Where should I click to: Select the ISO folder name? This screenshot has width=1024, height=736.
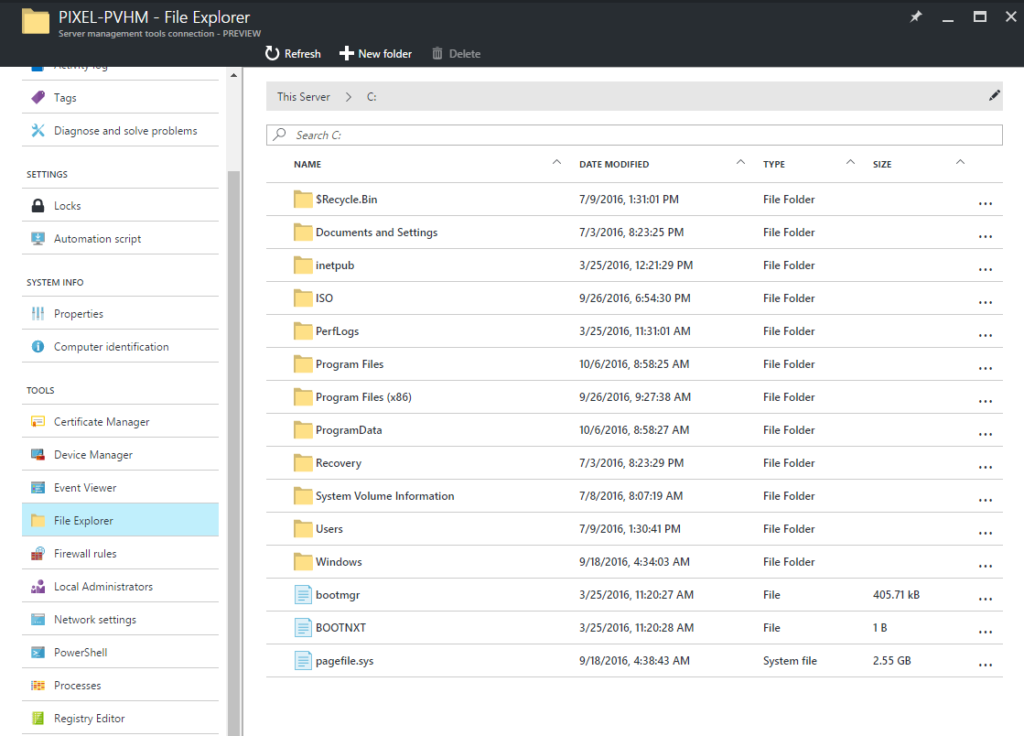324,298
